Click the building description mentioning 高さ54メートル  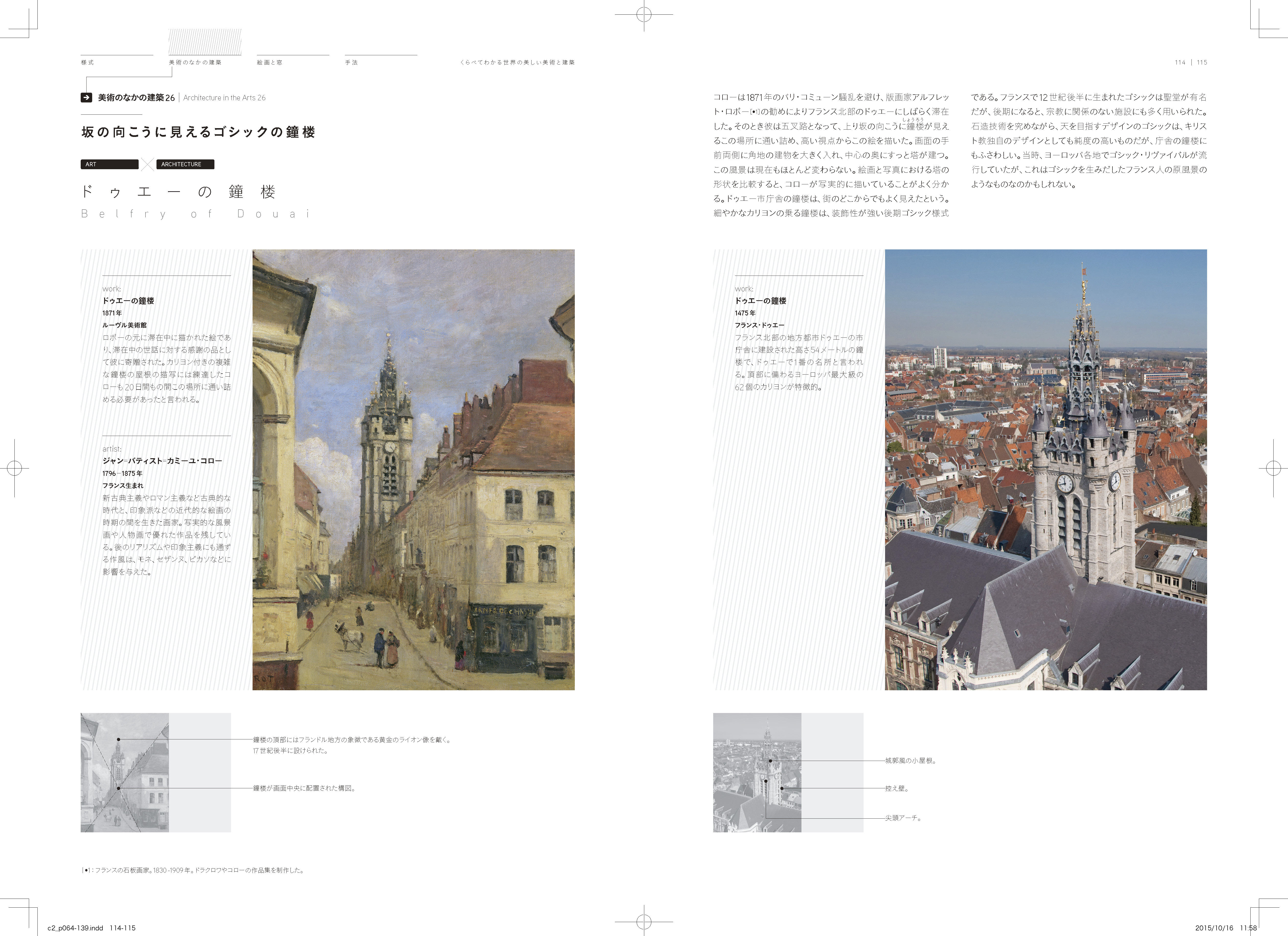799,362
